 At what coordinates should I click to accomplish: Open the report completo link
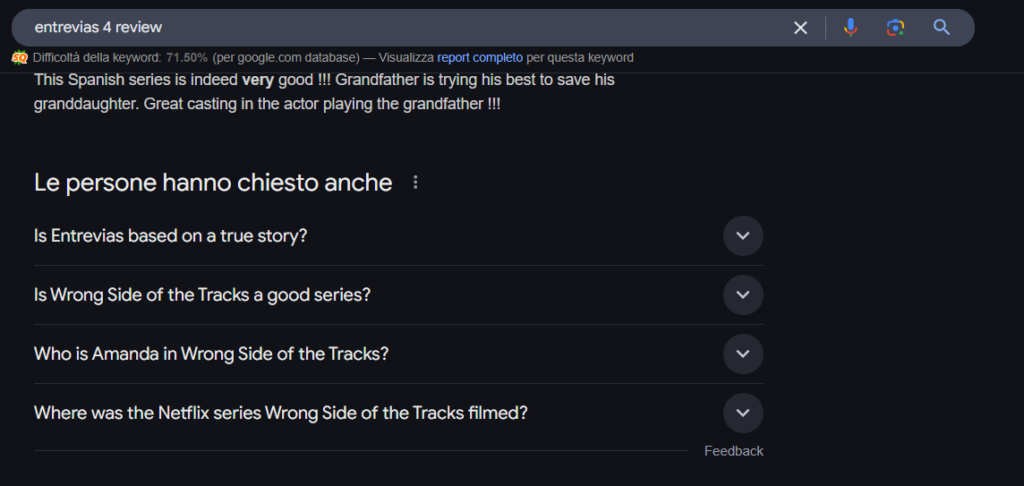(480, 57)
